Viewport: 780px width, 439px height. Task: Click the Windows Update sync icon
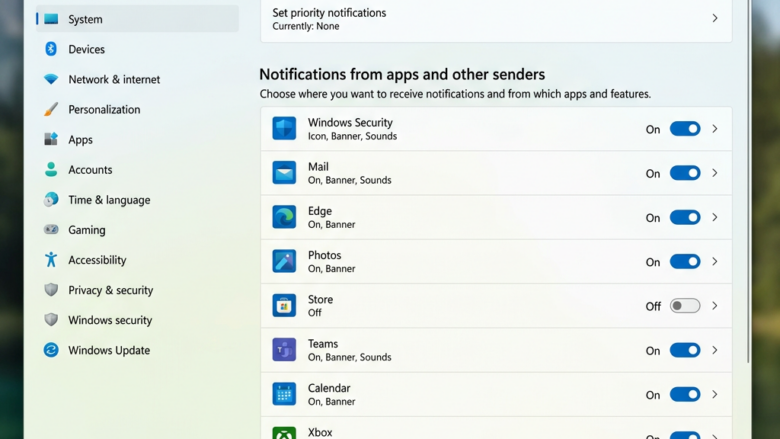coord(51,350)
